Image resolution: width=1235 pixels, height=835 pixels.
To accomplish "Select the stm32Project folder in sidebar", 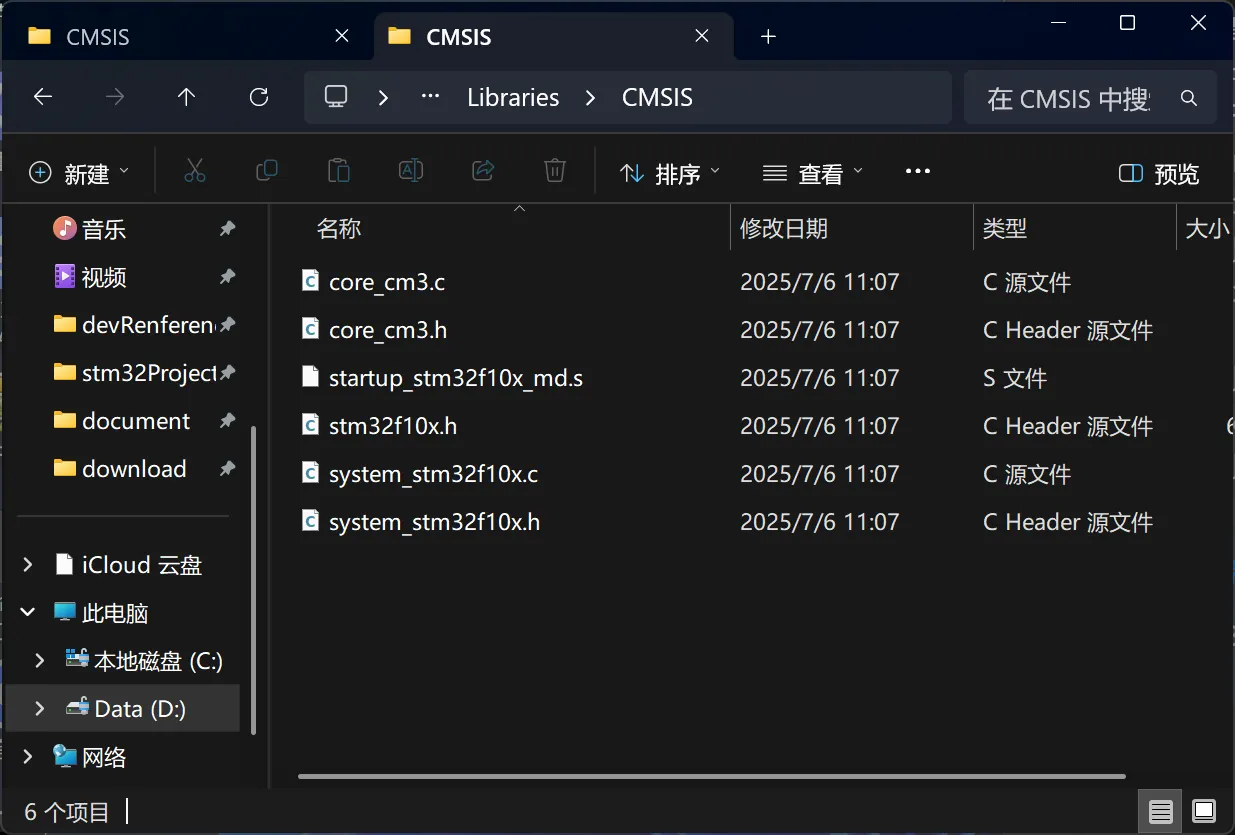I will [135, 373].
